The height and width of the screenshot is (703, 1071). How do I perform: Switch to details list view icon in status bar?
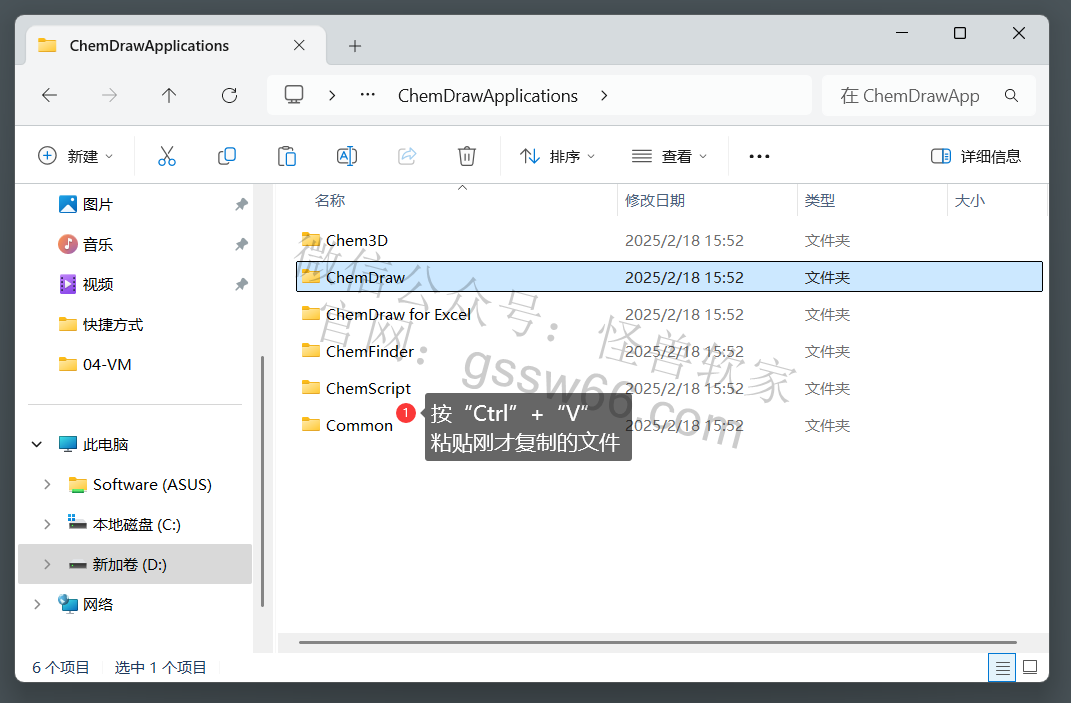pos(1002,667)
